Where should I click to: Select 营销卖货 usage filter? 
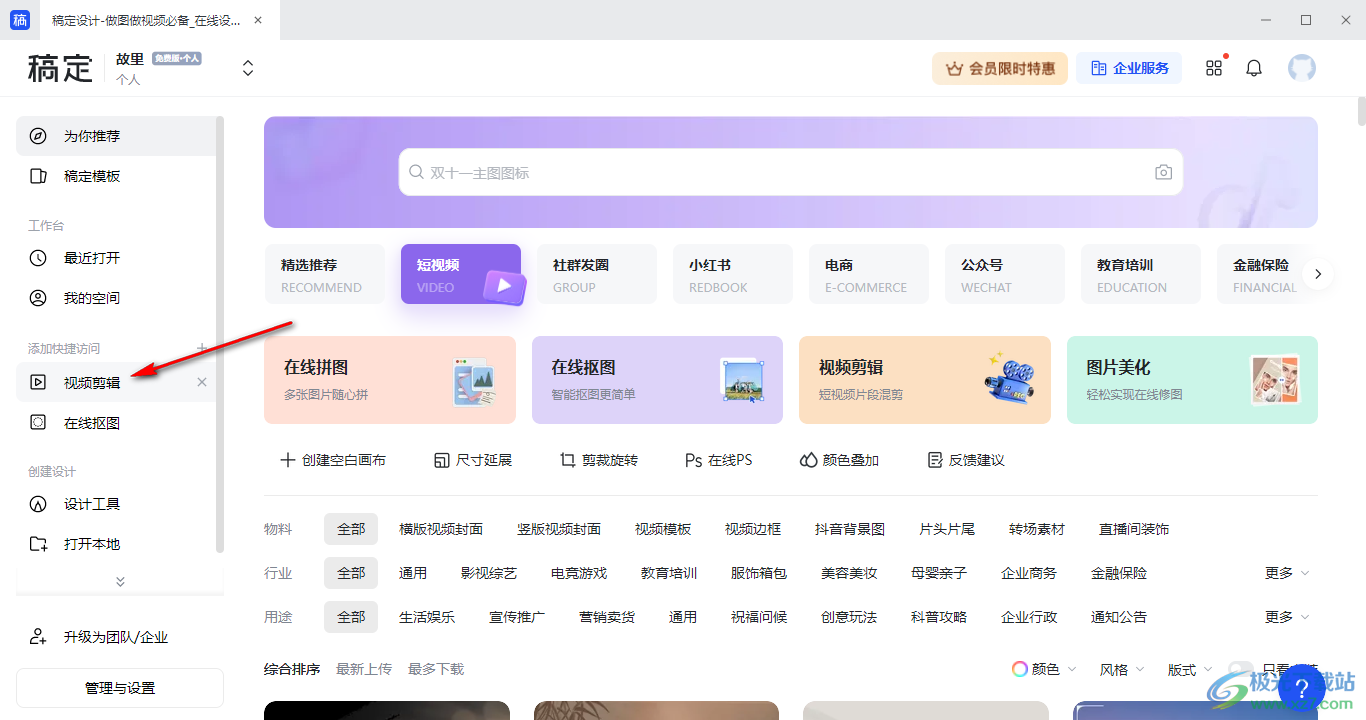(607, 617)
